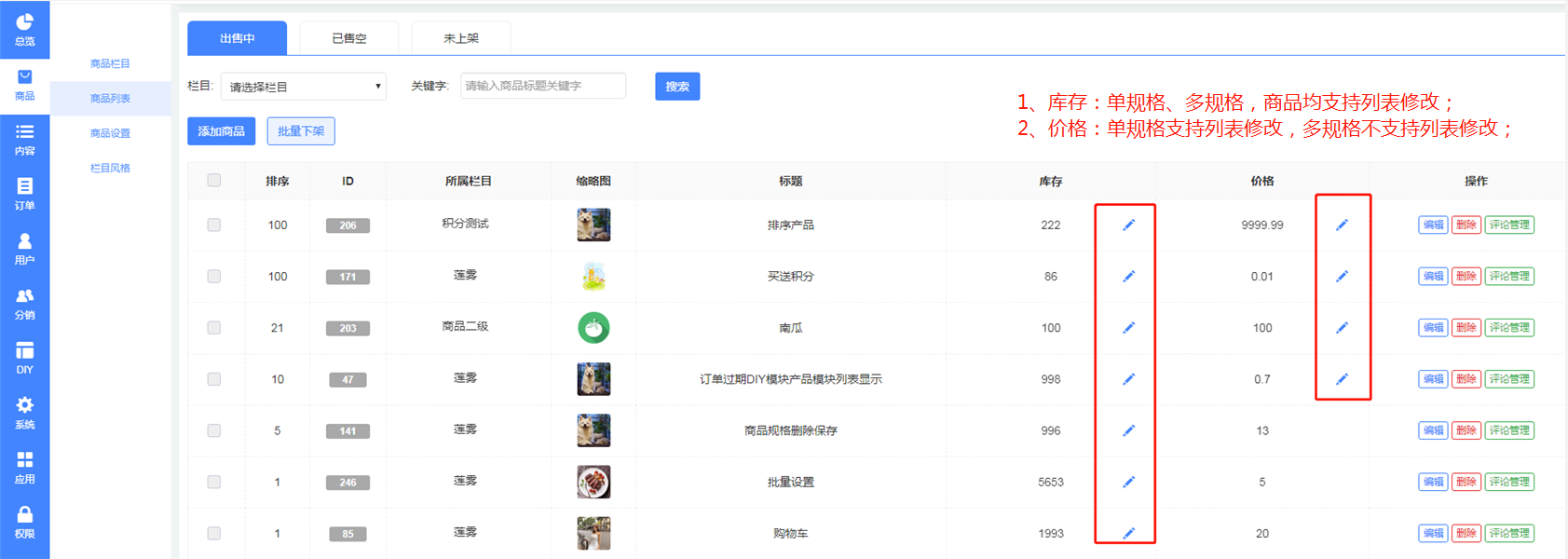Viewport: 1568px width, 559px height.
Task: Edit stock pencil for 批量设置 row
Action: (x=1128, y=482)
